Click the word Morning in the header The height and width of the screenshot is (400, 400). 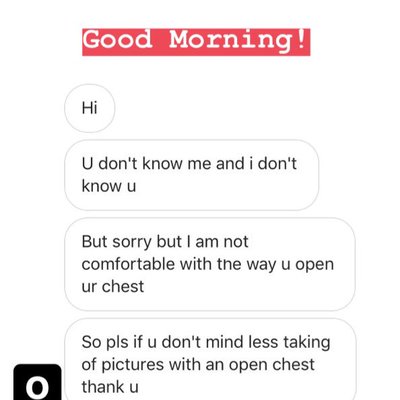230,41
